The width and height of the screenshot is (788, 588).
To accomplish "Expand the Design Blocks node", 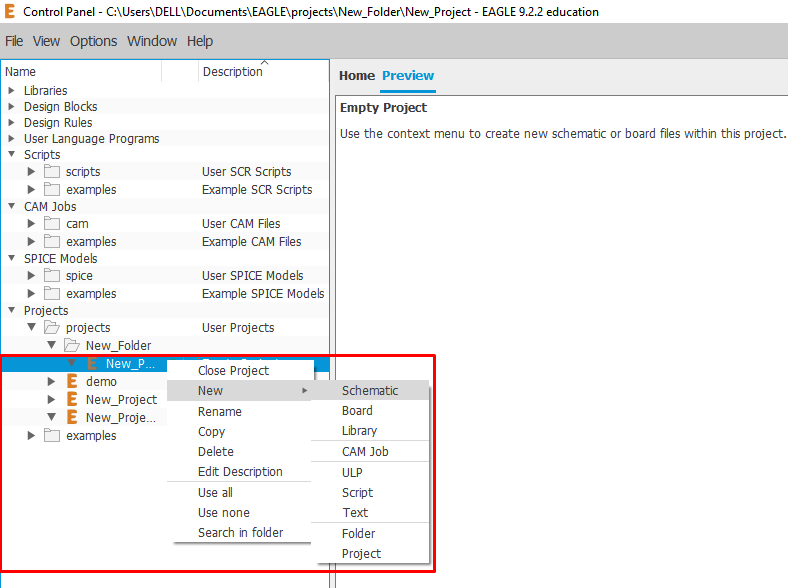I will (x=12, y=107).
